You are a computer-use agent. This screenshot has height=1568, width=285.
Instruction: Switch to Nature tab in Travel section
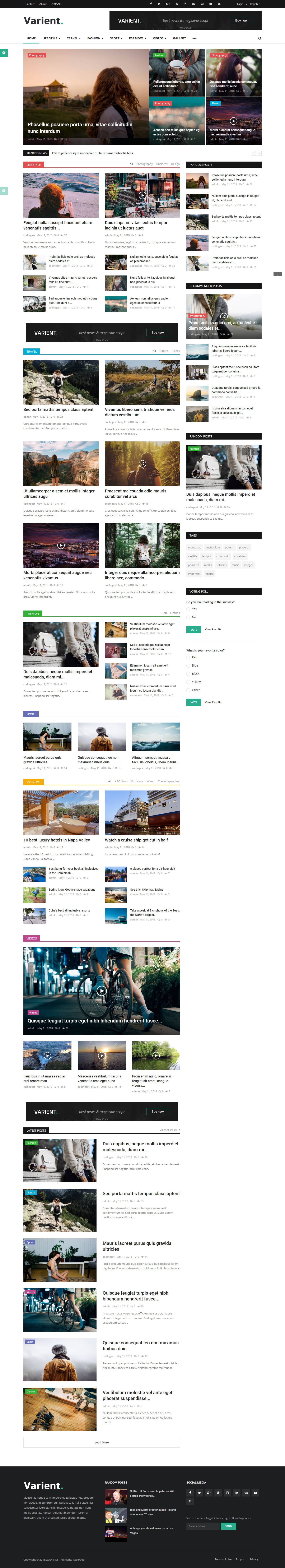[164, 351]
